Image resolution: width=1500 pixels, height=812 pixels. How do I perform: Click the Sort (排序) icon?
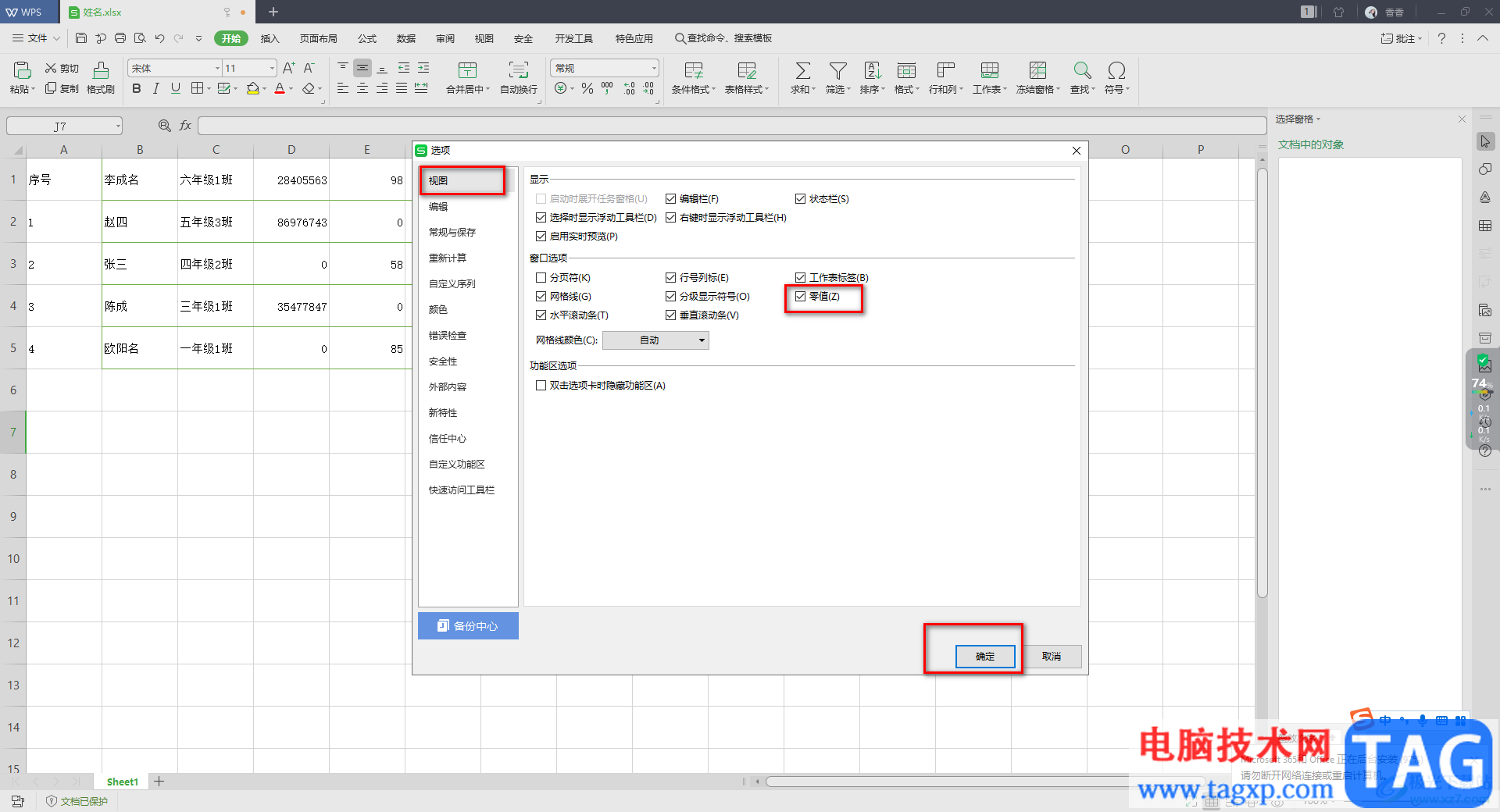point(872,70)
